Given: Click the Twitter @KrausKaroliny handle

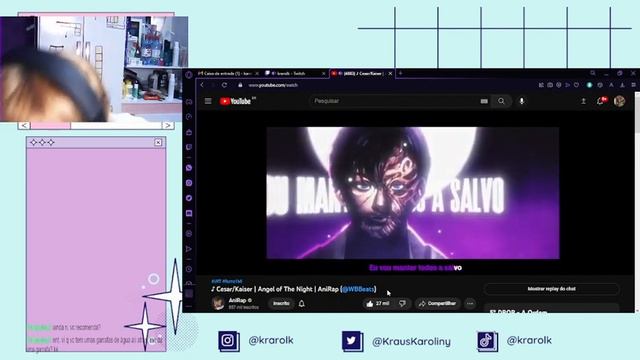Looking at the screenshot, I should 411,341.
